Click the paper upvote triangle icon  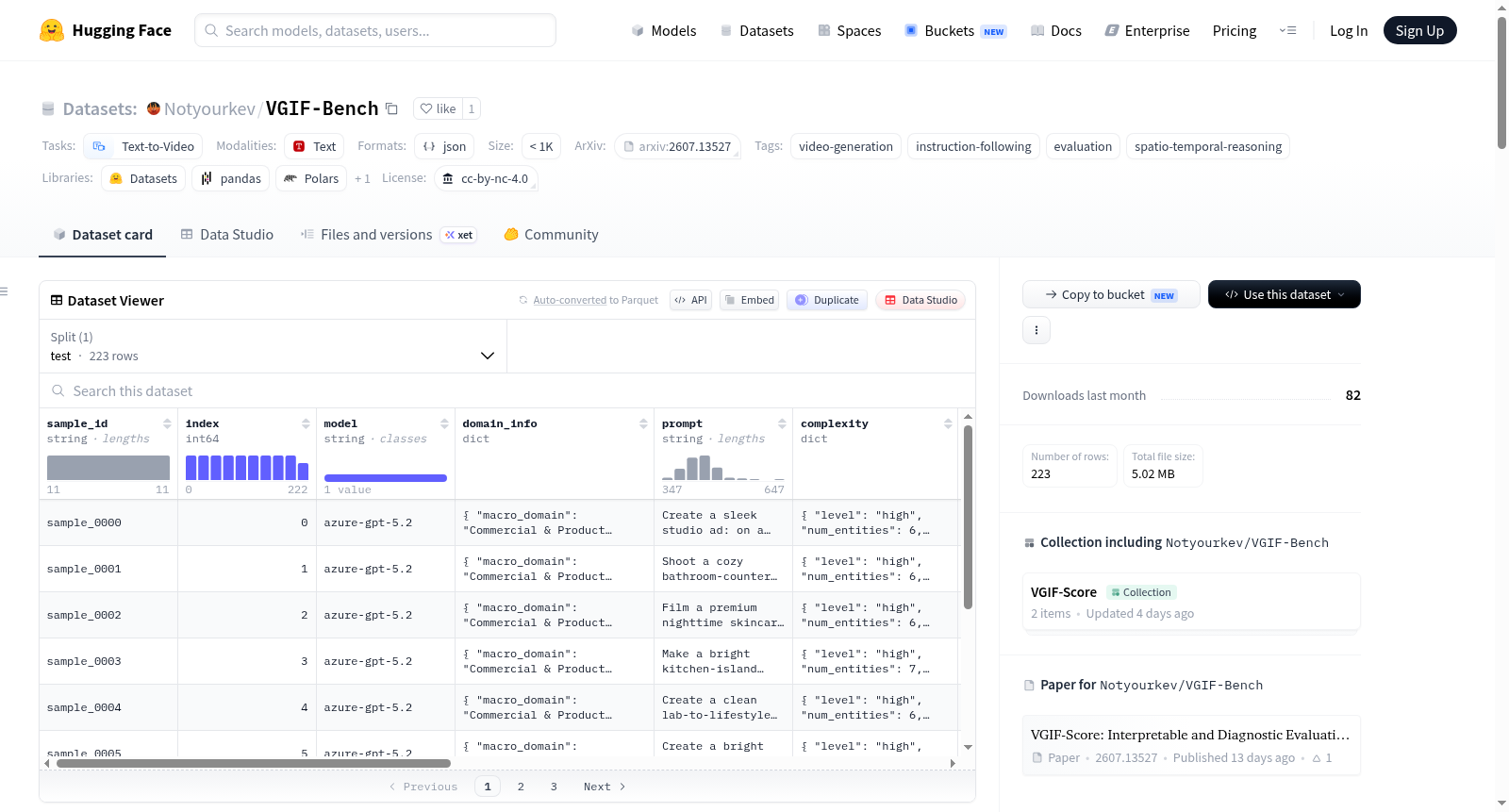click(1317, 758)
